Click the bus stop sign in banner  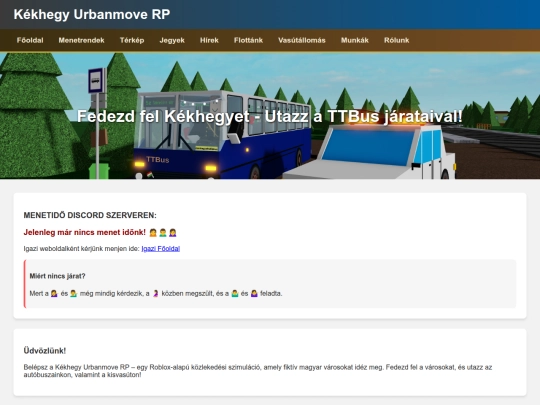click(x=96, y=81)
